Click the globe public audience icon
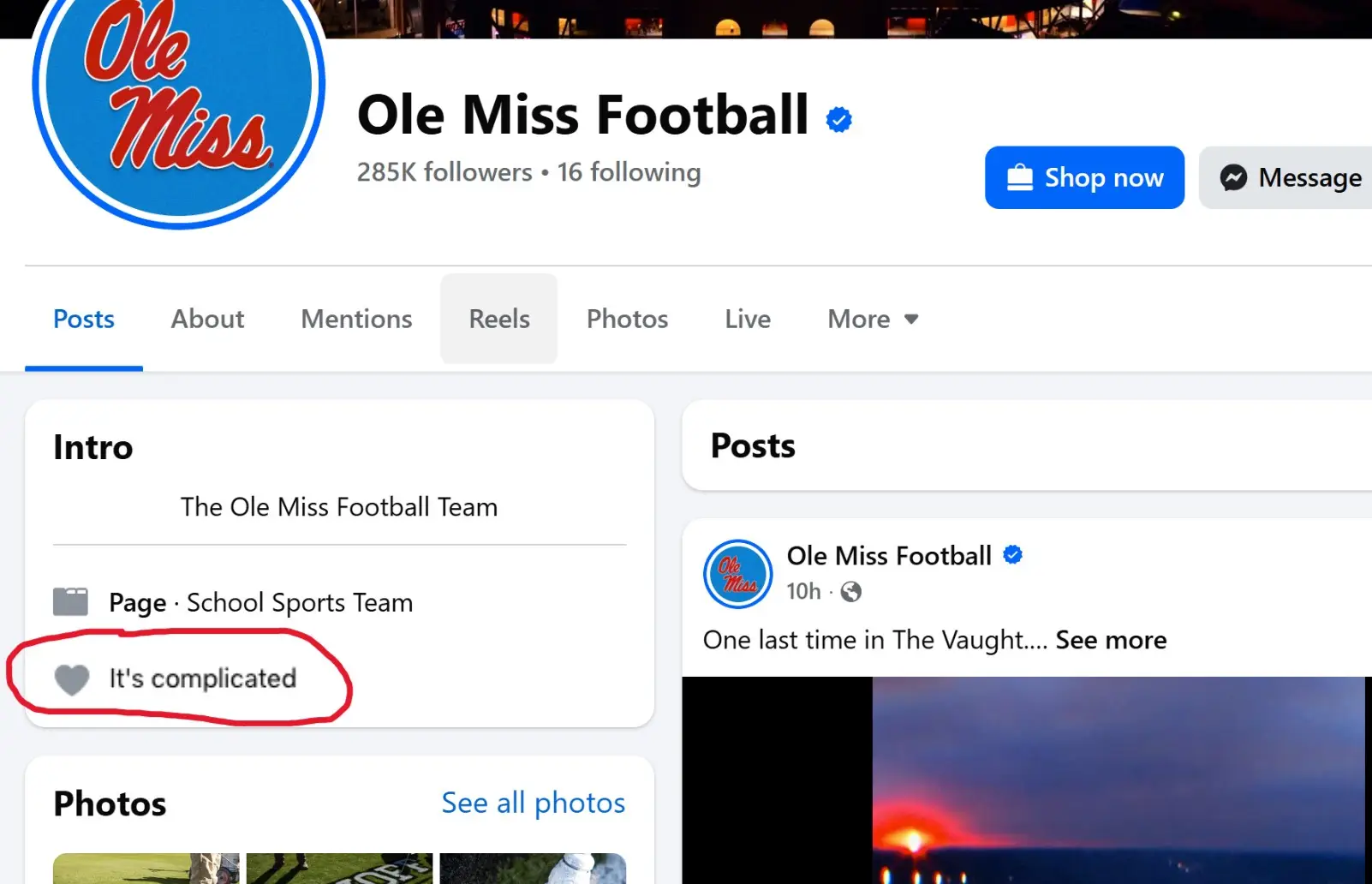 [x=850, y=592]
